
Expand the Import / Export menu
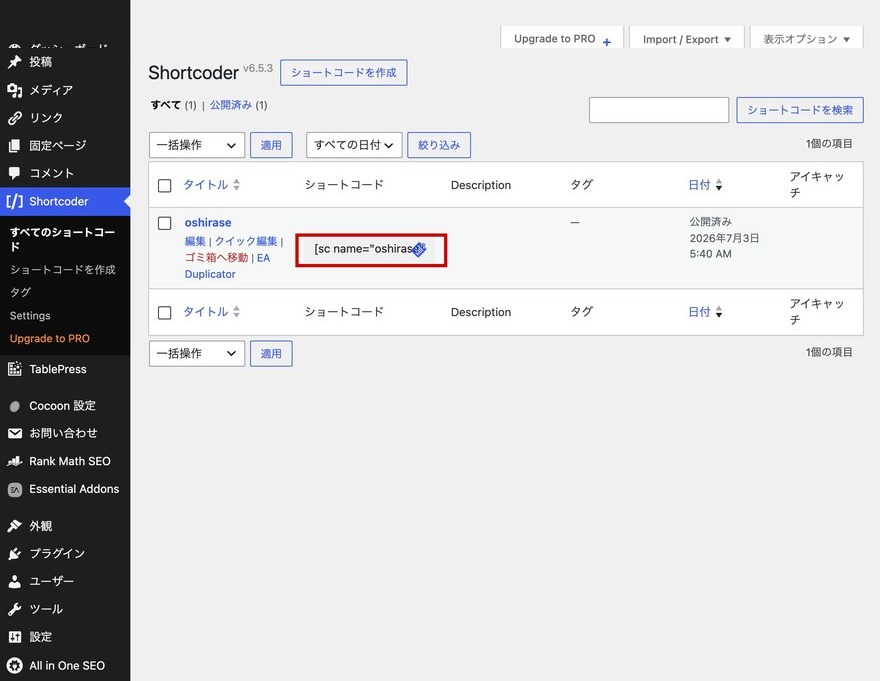click(x=687, y=39)
